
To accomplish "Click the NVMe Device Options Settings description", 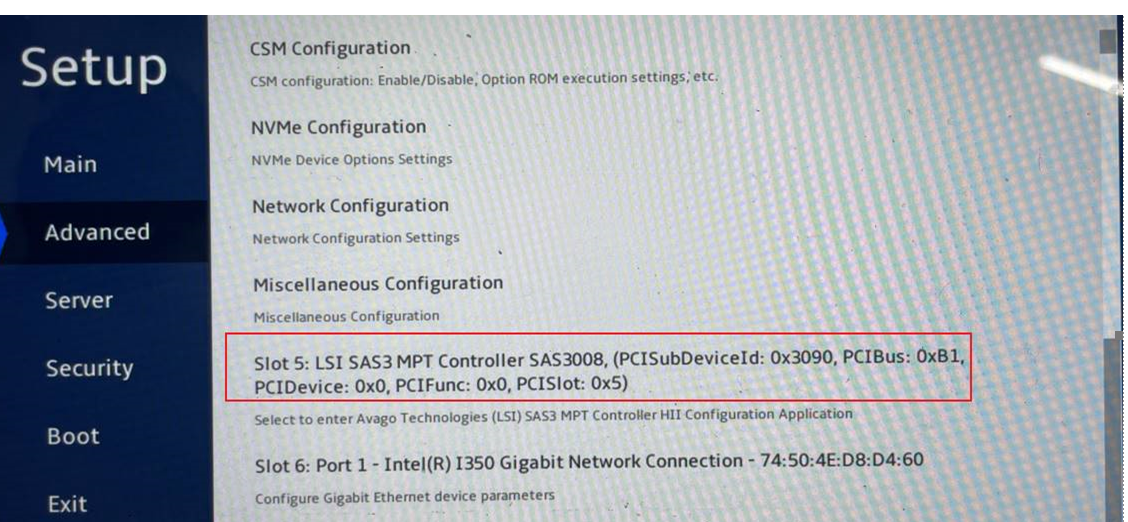I will pyautogui.click(x=351, y=159).
